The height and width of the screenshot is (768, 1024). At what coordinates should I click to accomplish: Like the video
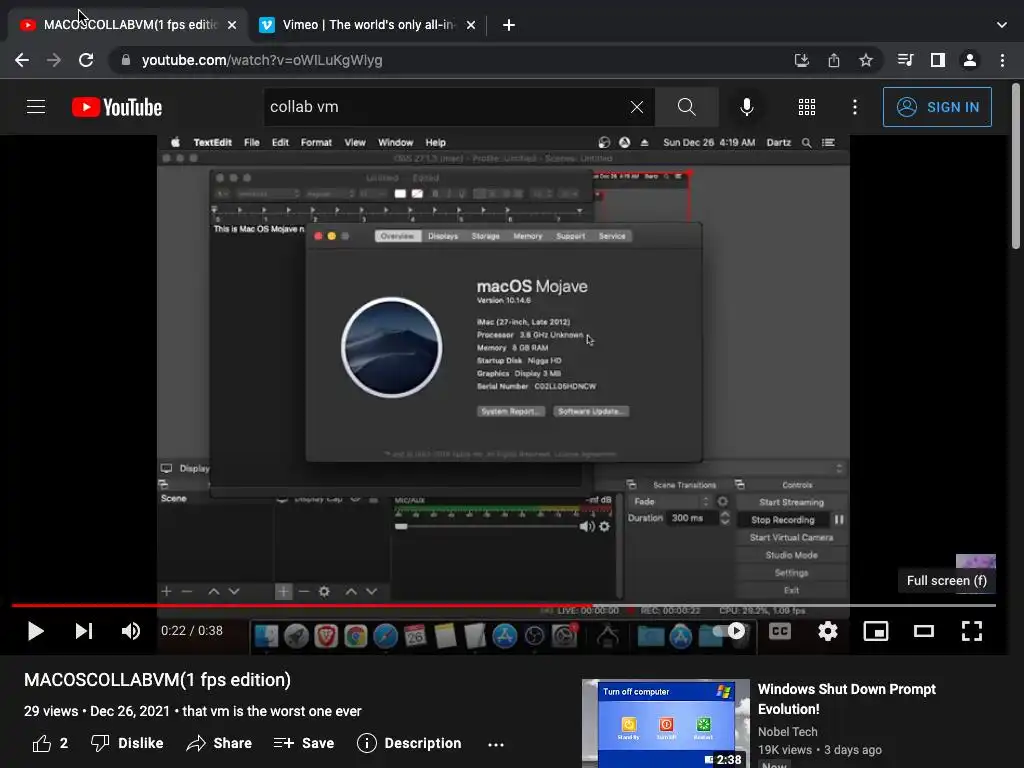pyautogui.click(x=50, y=743)
